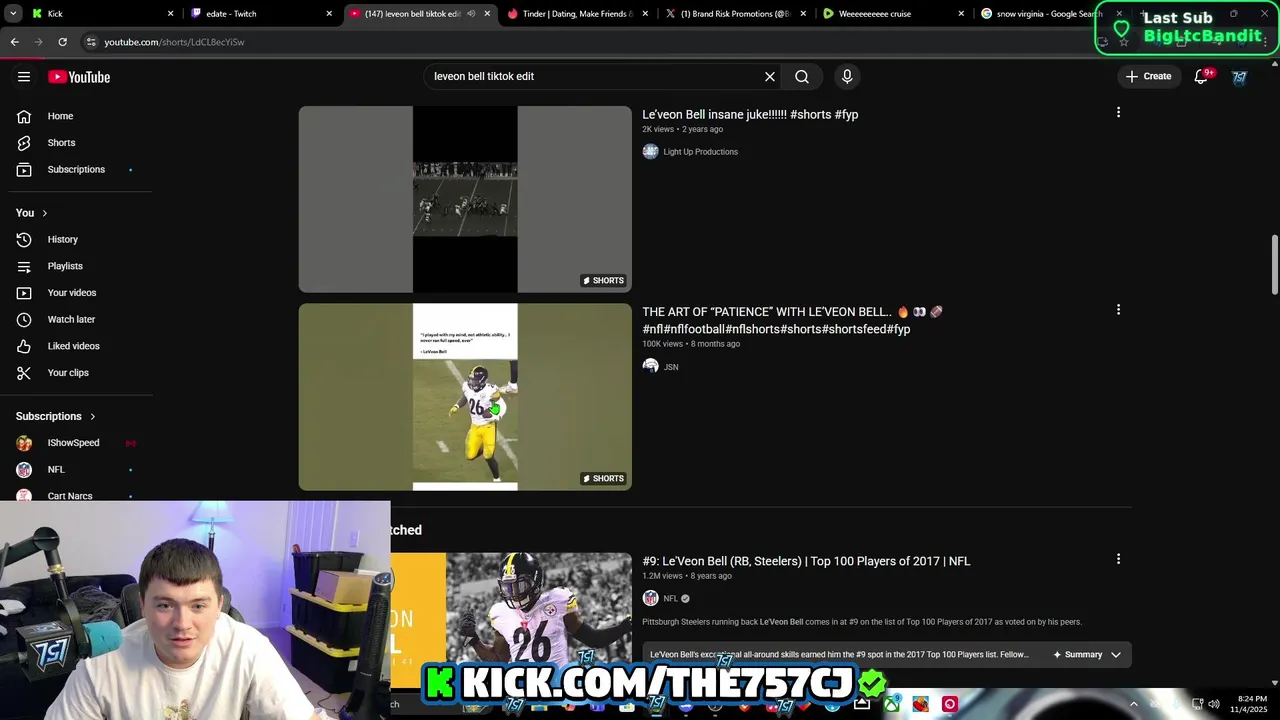Click the page vertical scrollbar thumb
Screen dimensions: 1280x720
1274,265
